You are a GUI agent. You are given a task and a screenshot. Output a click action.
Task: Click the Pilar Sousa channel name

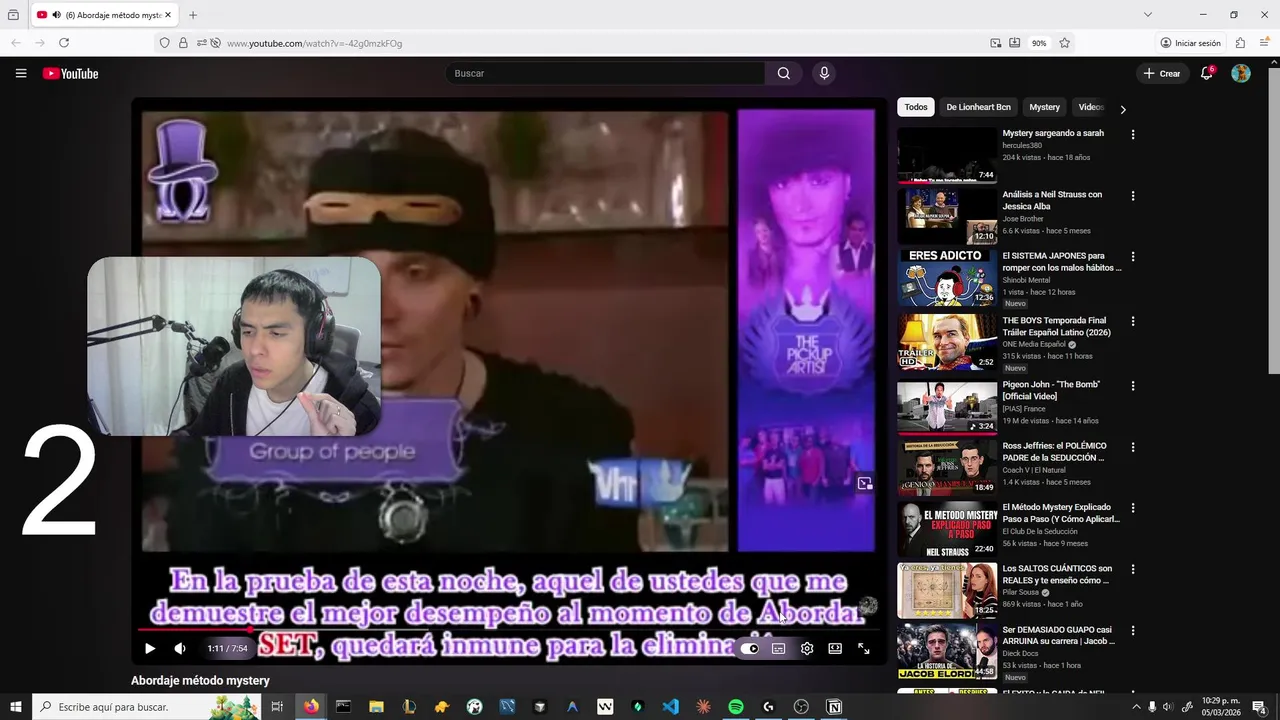(x=1021, y=592)
